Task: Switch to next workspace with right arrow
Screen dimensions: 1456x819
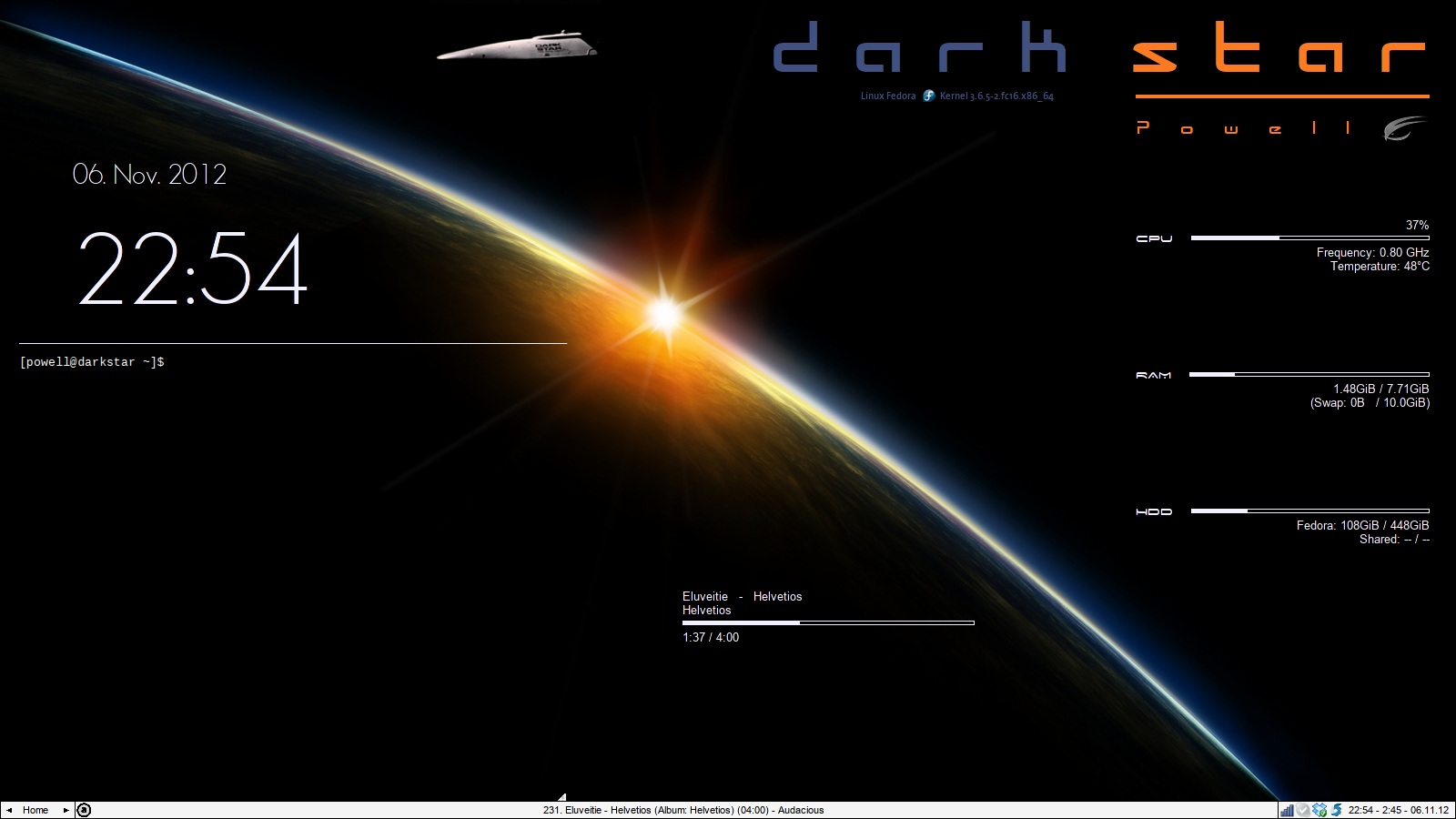Action: tap(66, 810)
